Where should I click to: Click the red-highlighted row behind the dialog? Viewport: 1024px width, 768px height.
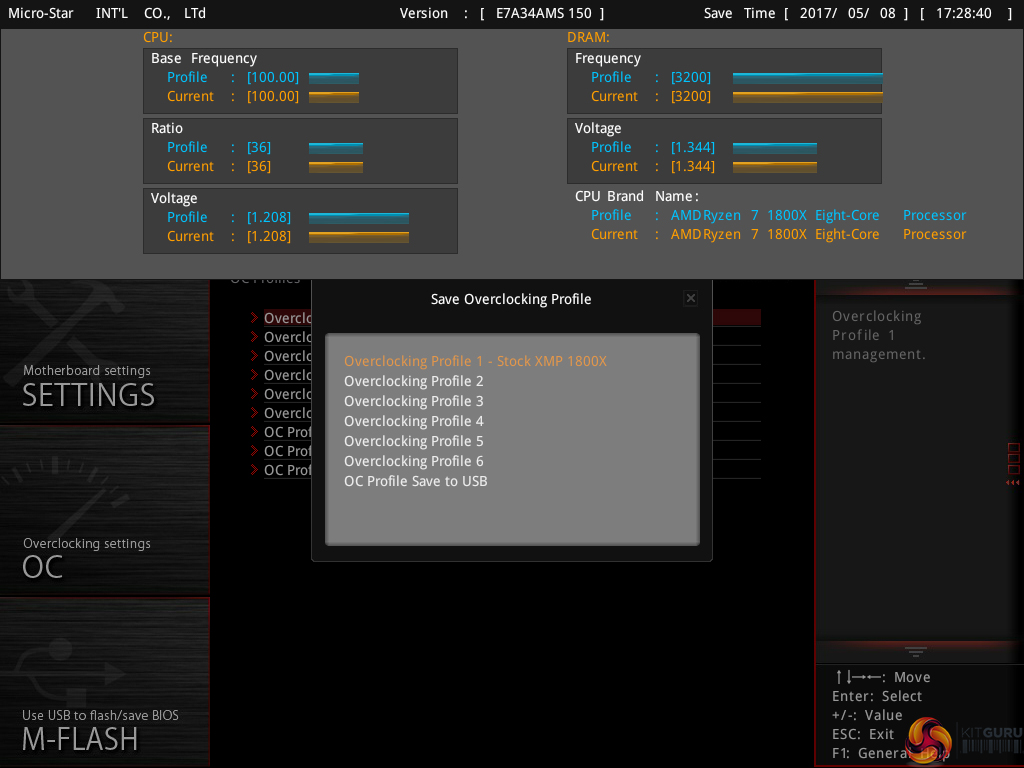pyautogui.click(x=736, y=318)
